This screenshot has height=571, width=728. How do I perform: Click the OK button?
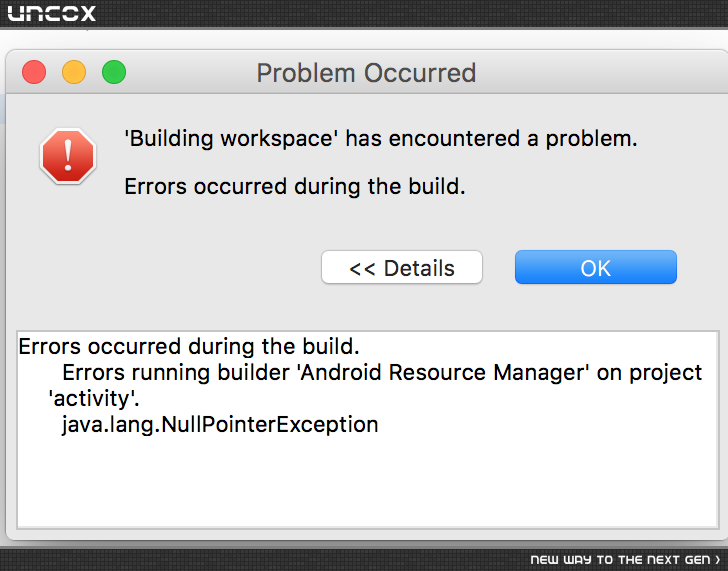[x=596, y=267]
